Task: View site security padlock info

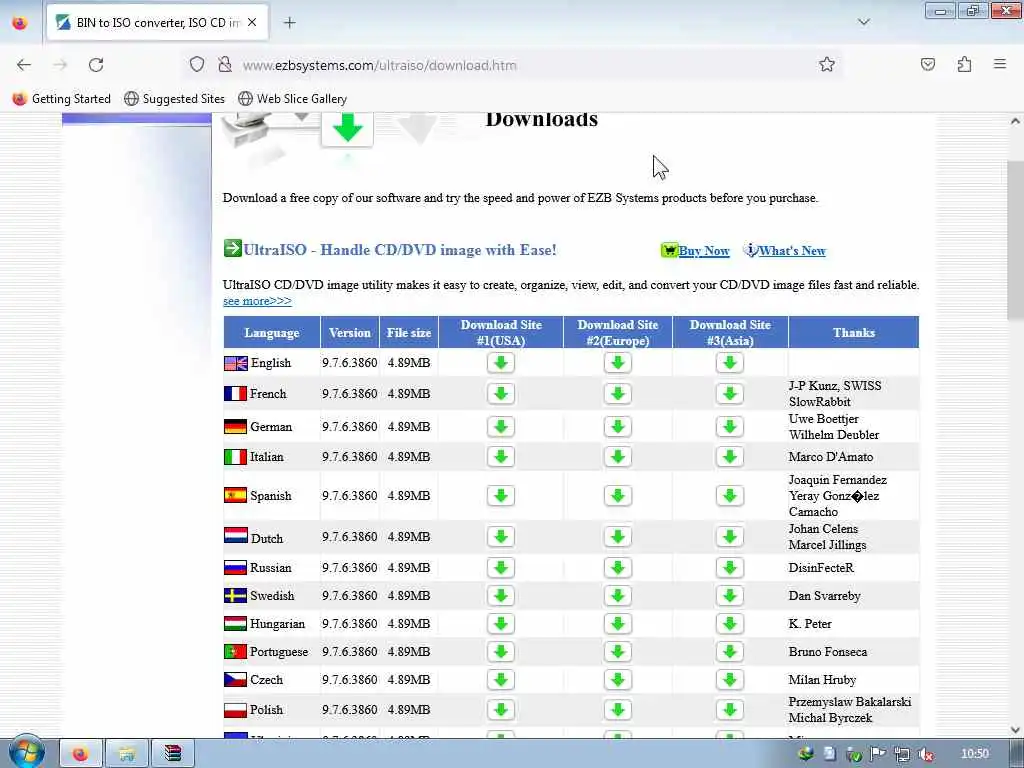Action: [225, 65]
